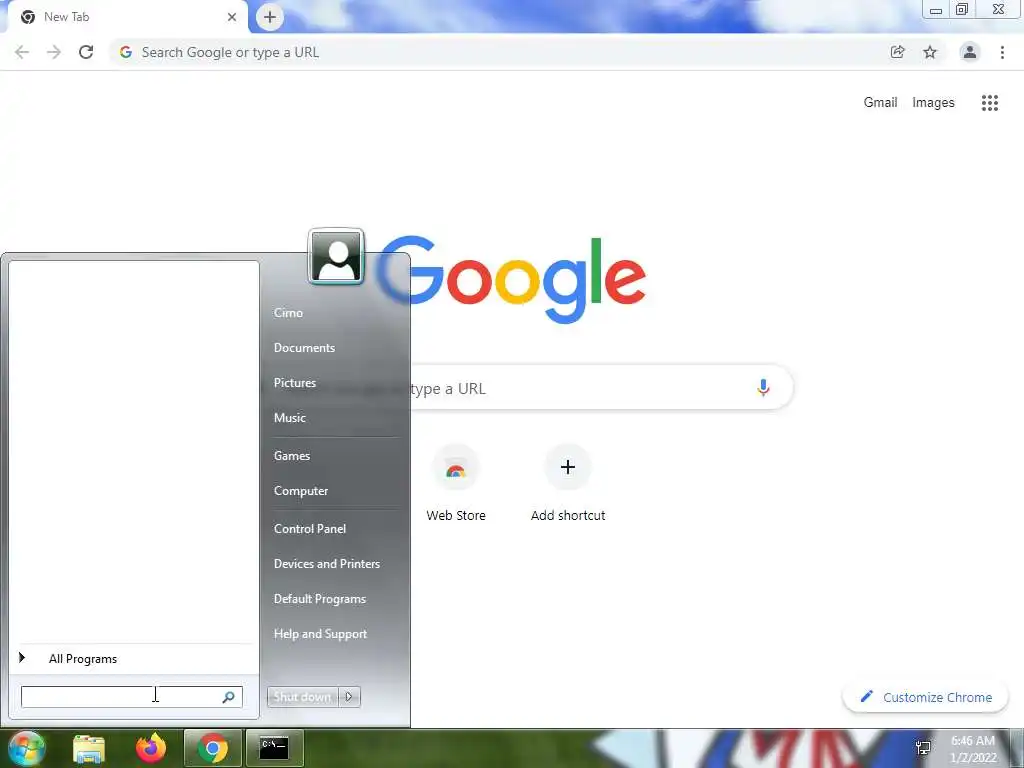1024x768 pixels.
Task: Open the Shut down options arrow
Action: click(x=349, y=697)
